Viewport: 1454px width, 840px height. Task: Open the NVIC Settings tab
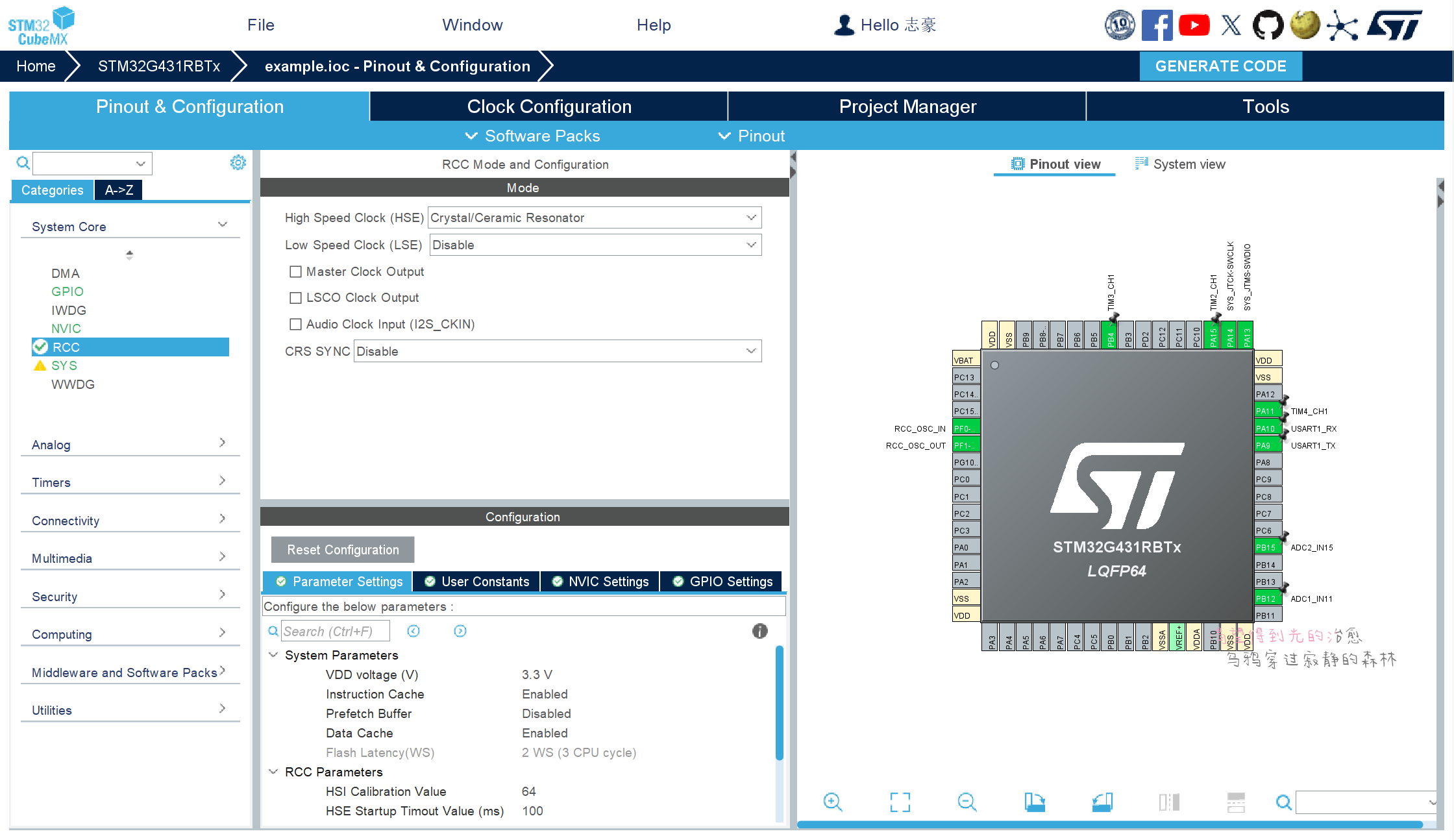point(600,582)
